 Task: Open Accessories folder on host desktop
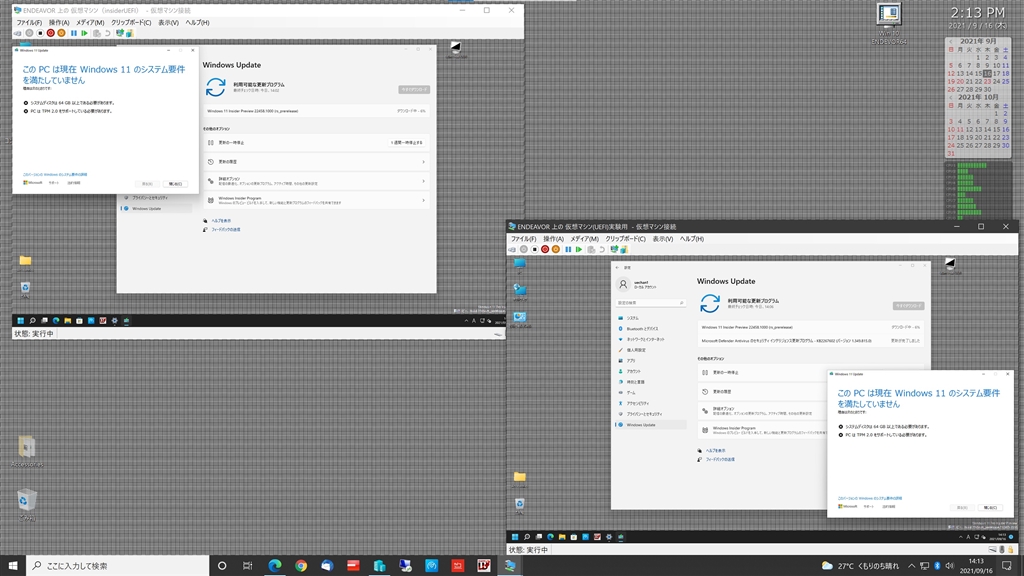click(x=27, y=451)
